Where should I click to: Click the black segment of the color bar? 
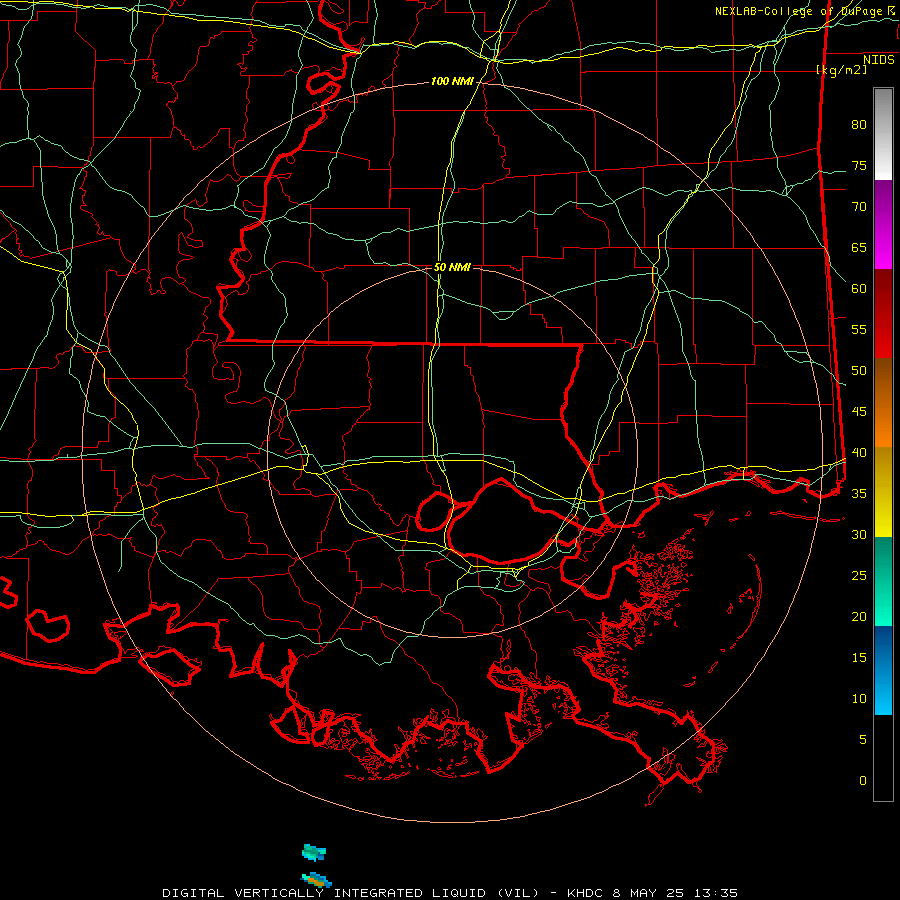[883, 758]
